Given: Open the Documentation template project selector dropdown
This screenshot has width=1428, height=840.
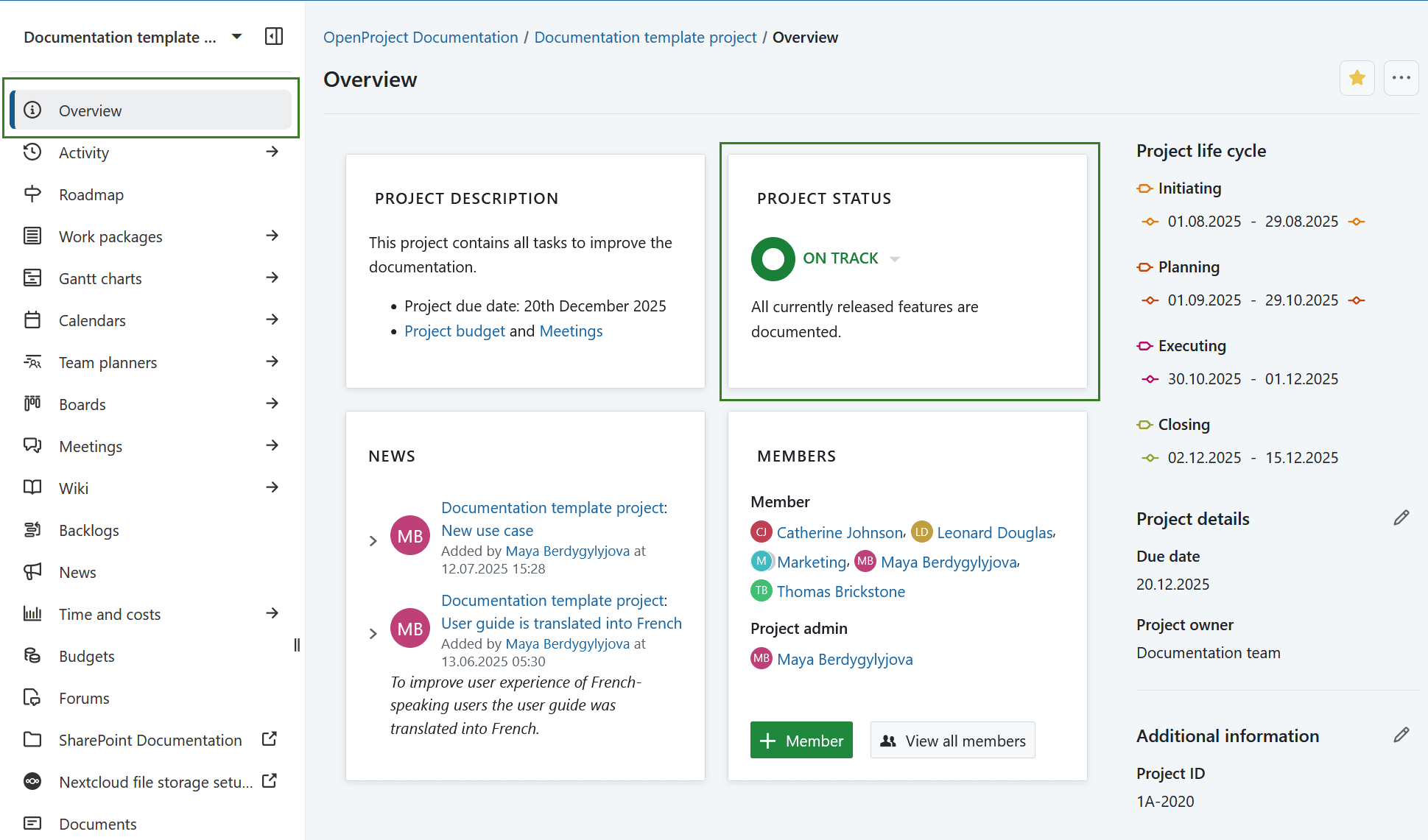Looking at the screenshot, I should pos(236,36).
